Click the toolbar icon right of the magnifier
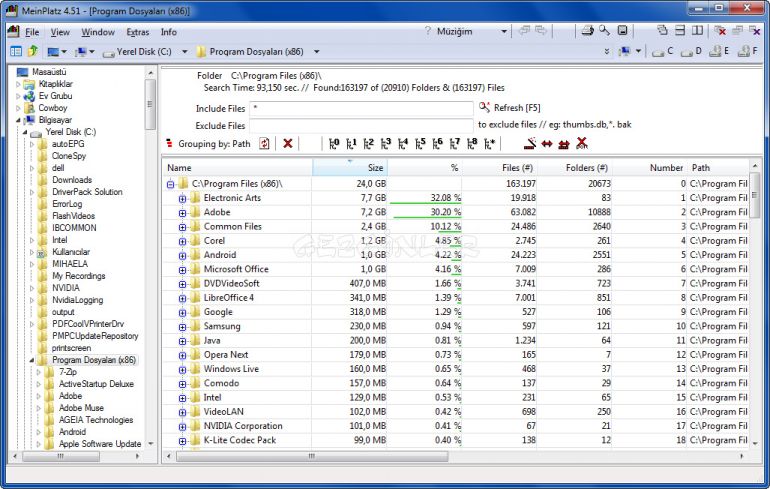The height and width of the screenshot is (489, 770). tap(622, 31)
